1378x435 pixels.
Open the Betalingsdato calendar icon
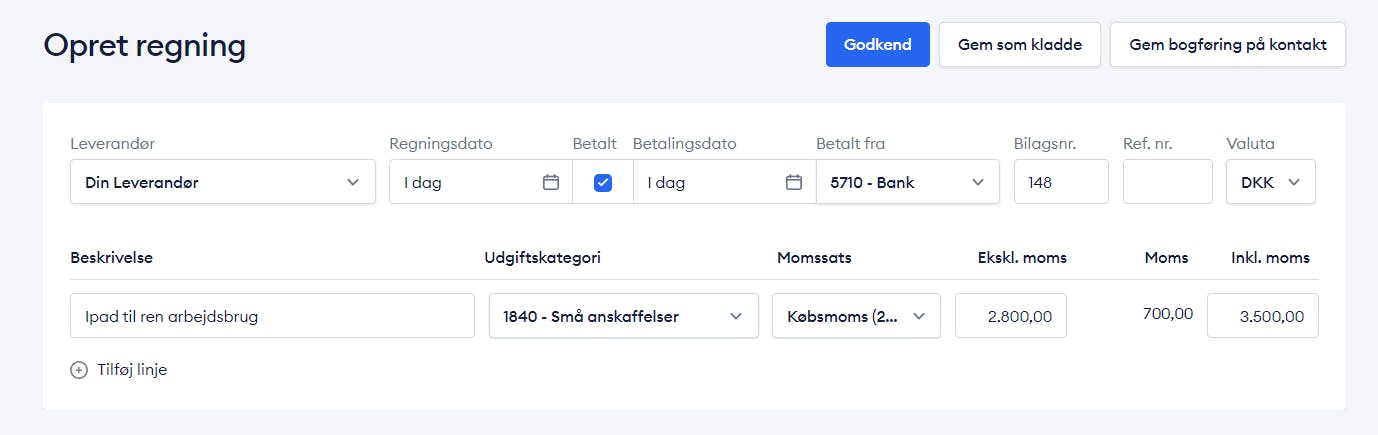click(x=794, y=182)
